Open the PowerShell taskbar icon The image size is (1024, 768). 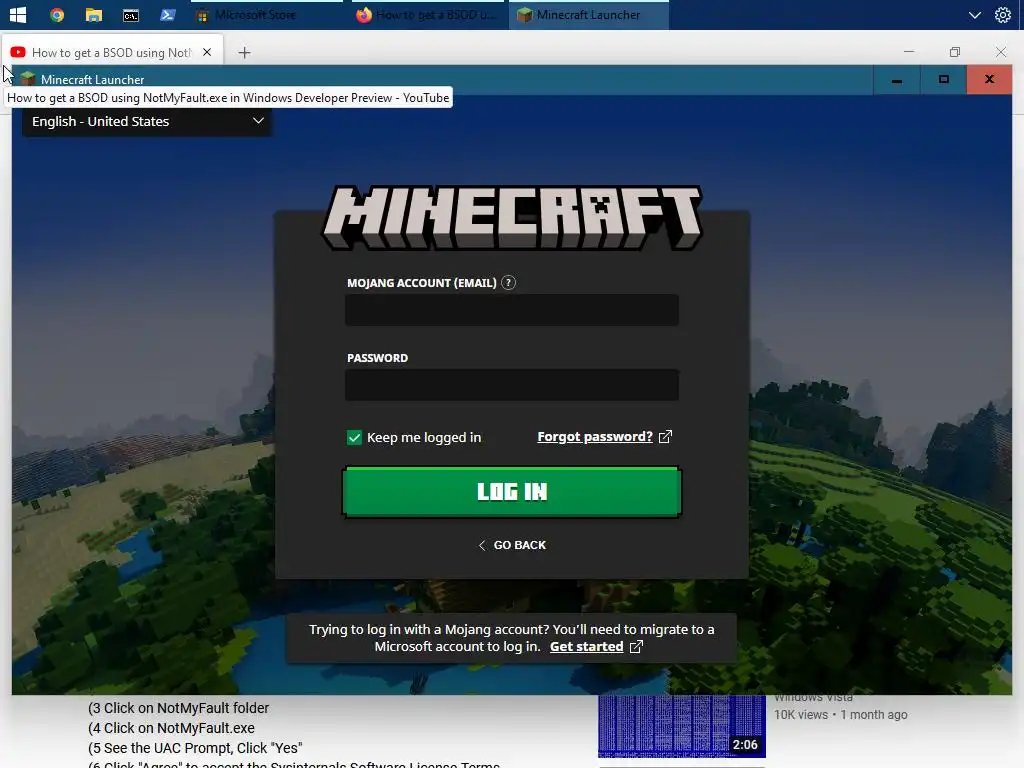point(168,14)
